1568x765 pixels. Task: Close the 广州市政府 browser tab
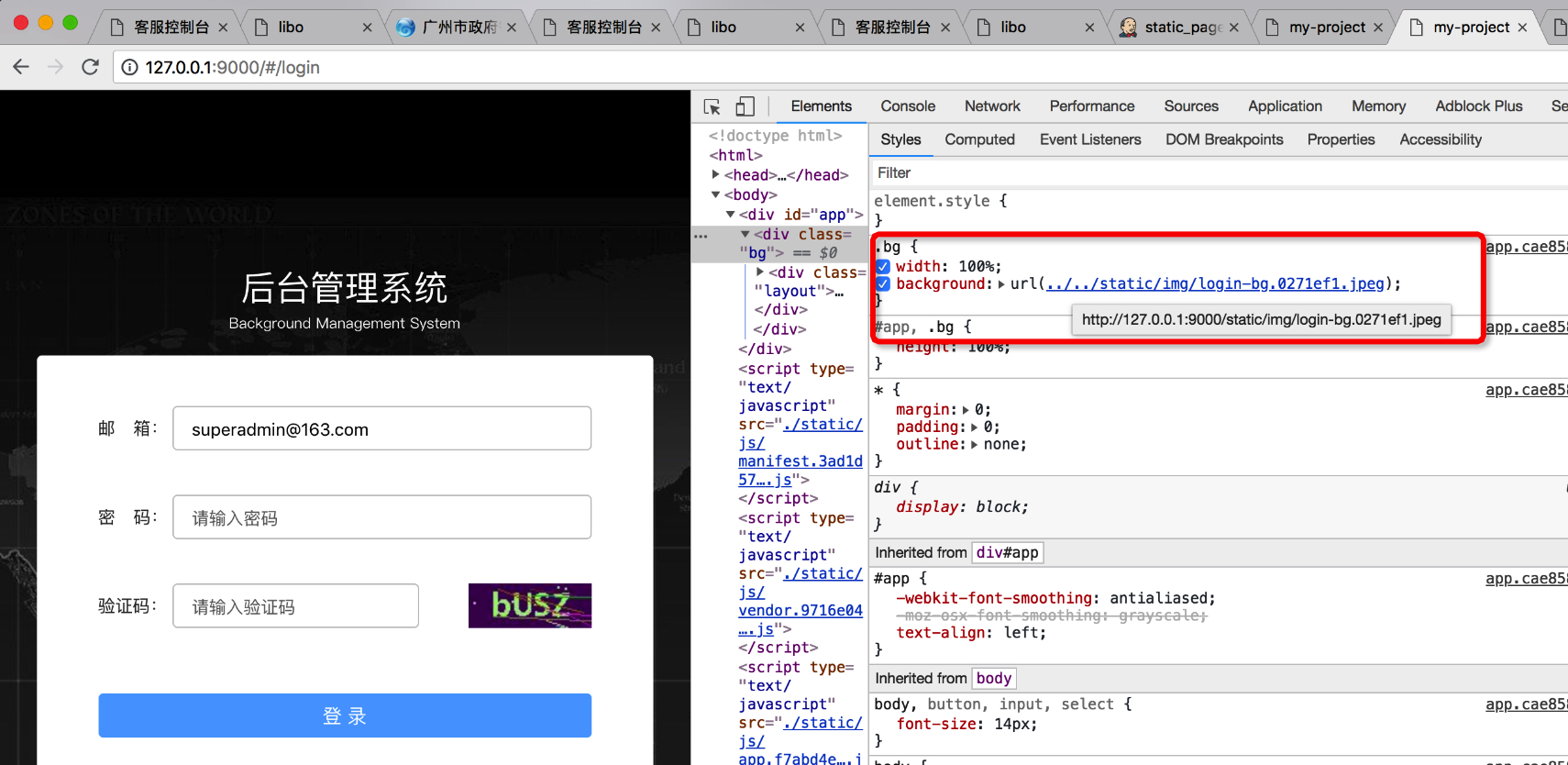click(512, 28)
